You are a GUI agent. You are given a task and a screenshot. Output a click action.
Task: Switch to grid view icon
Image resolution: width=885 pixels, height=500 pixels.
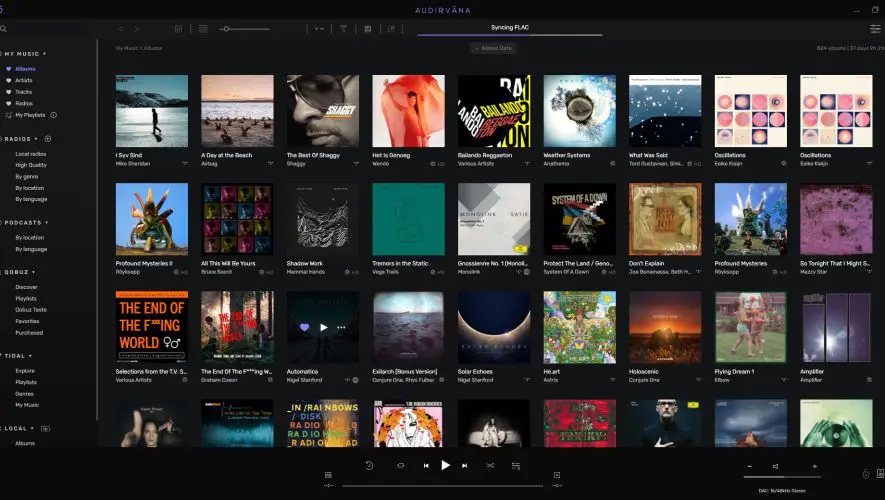[178, 29]
